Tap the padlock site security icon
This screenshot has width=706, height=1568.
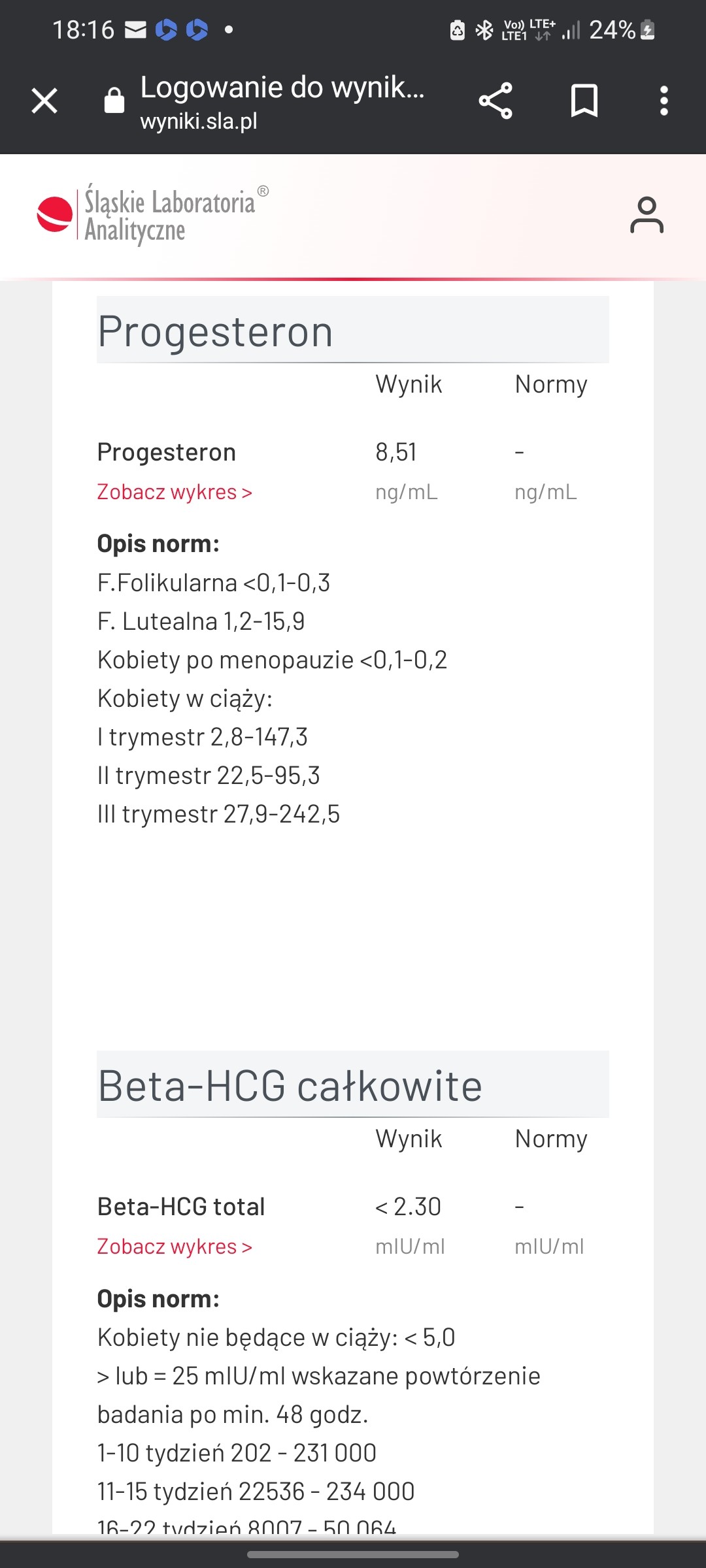click(x=114, y=101)
